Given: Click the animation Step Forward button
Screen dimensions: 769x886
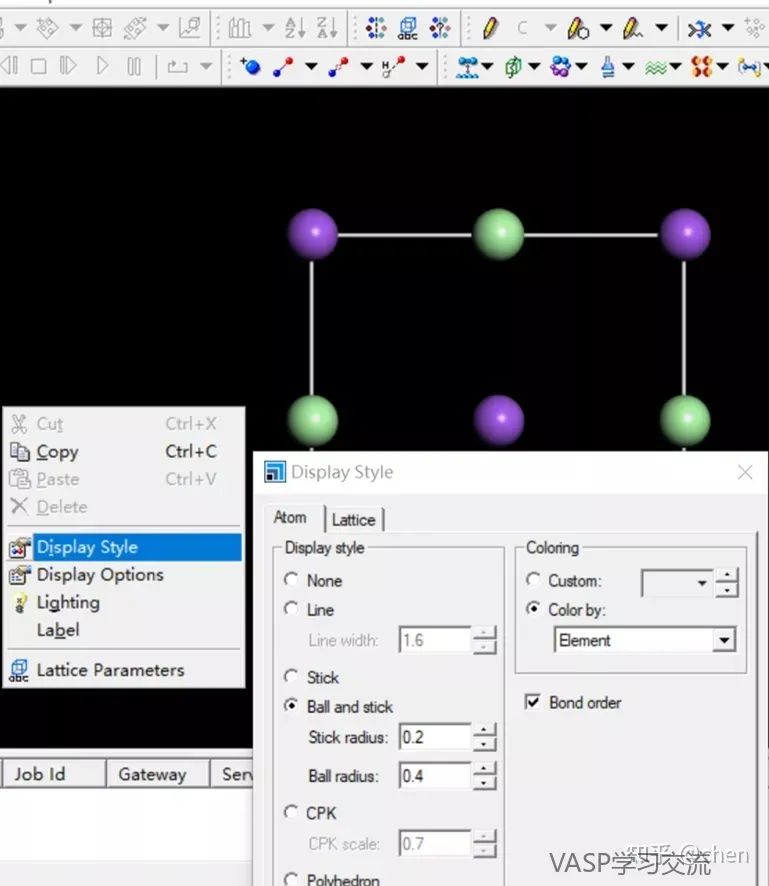Looking at the screenshot, I should (68, 66).
